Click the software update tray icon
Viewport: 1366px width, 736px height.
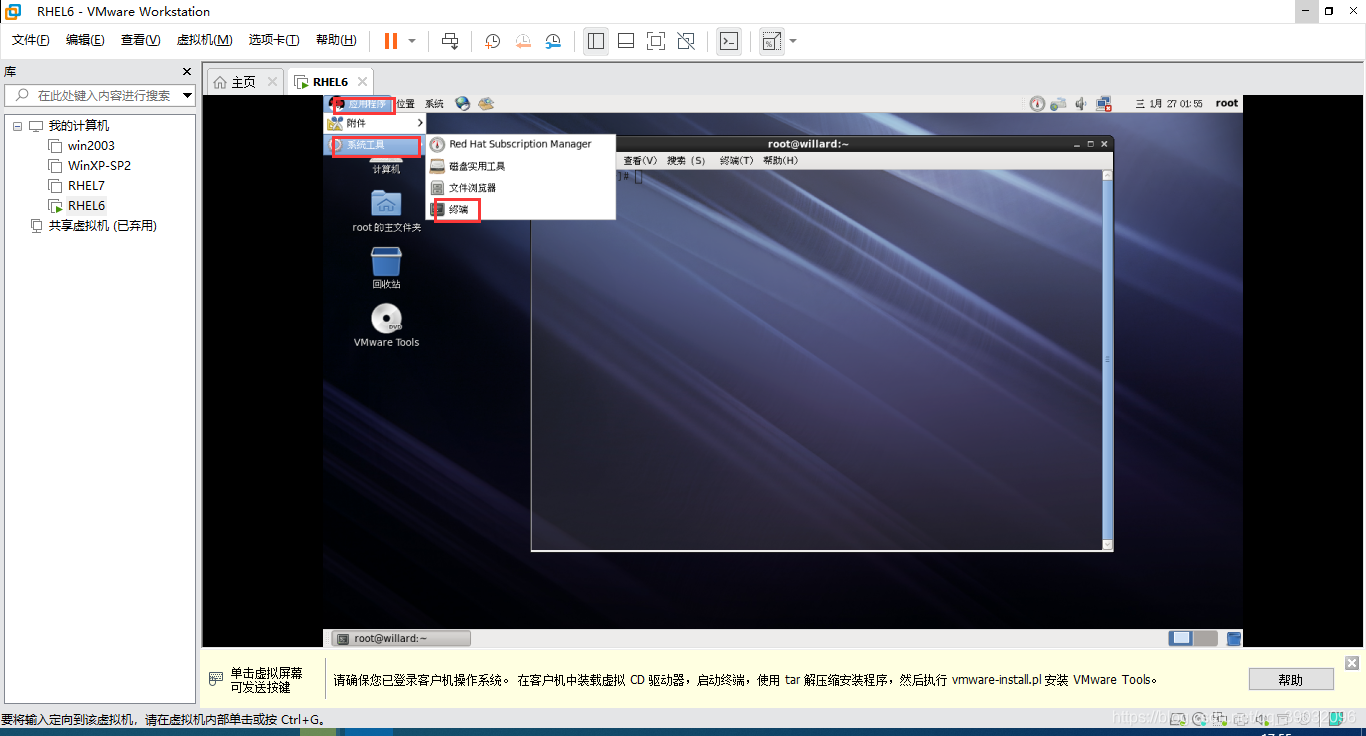[x=1059, y=103]
